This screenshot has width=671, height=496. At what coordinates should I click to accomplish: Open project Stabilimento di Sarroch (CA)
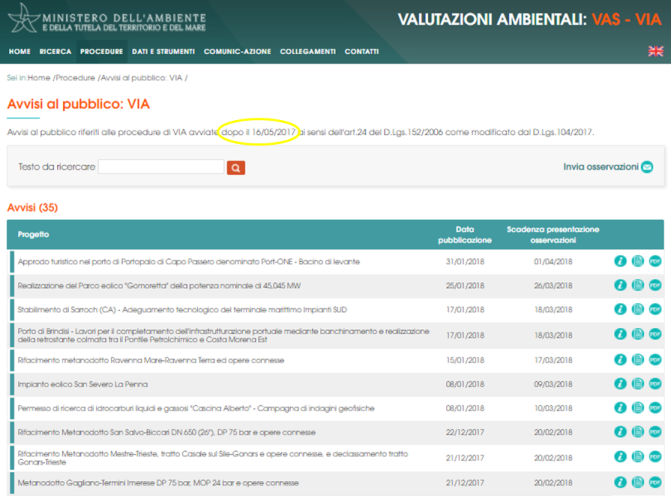[182, 309]
